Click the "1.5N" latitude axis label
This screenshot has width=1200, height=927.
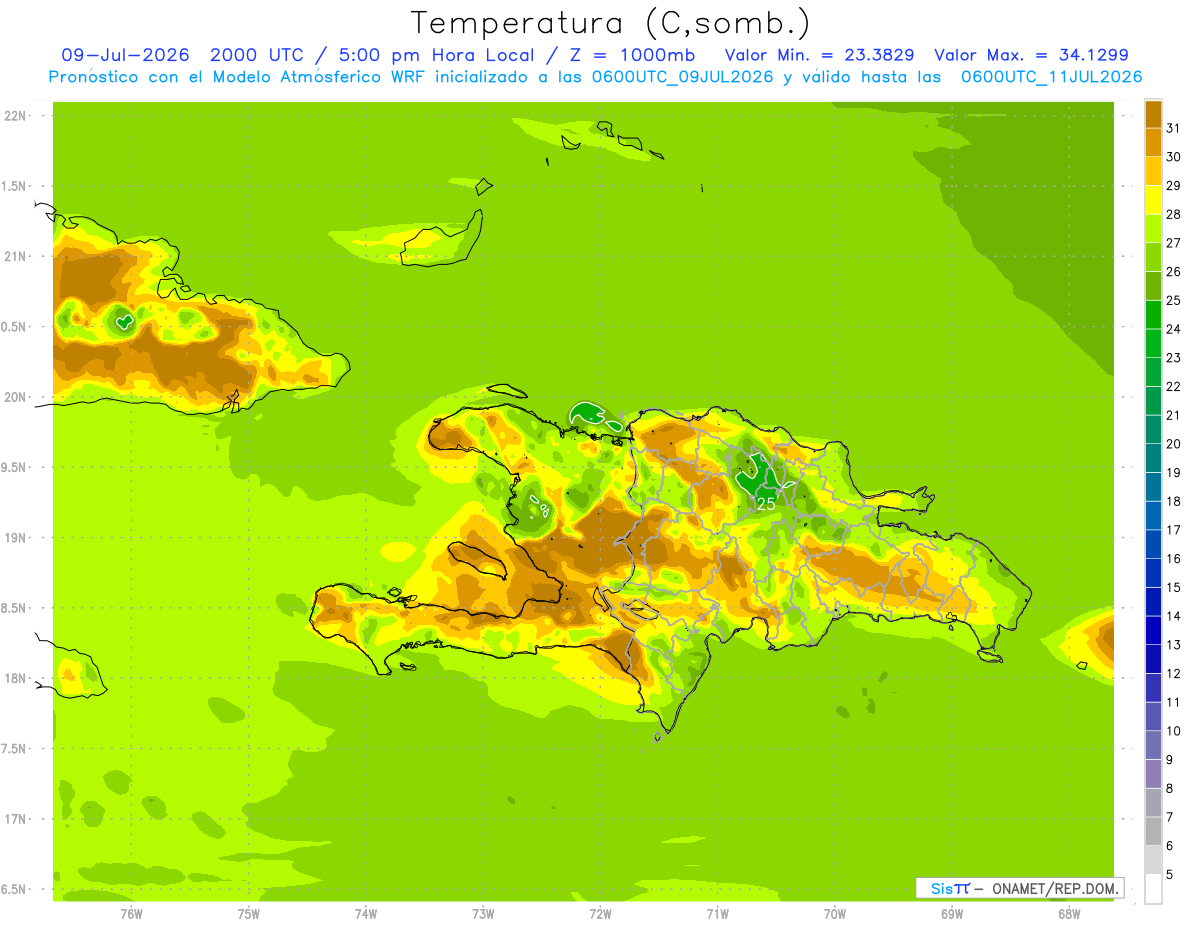(16, 187)
